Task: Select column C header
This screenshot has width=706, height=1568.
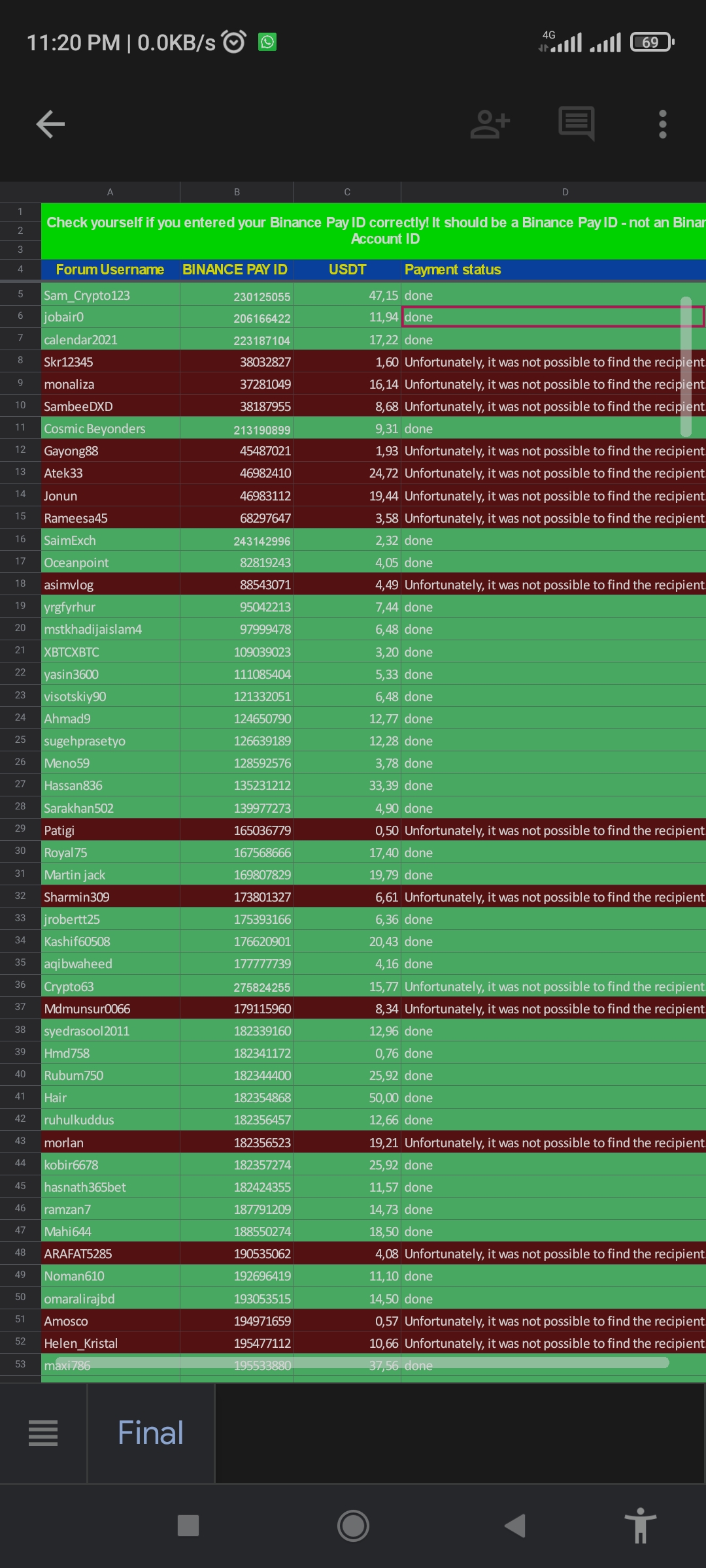Action: [347, 192]
